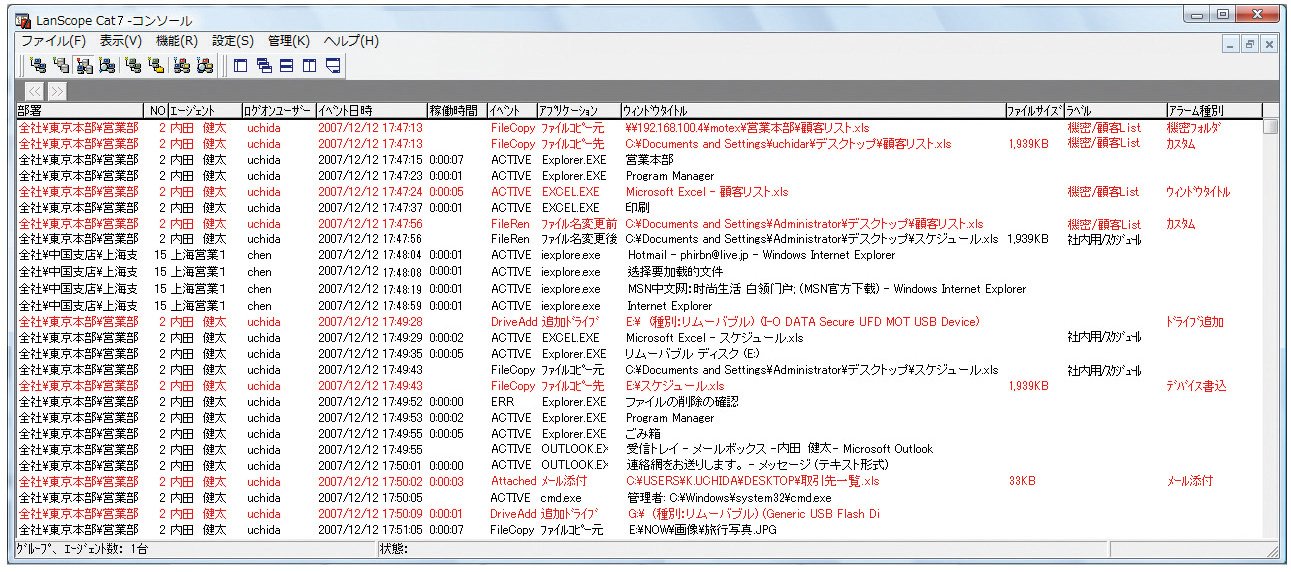Select the 选择要加载的文件 row
Viewport: 1291px width, 572px height.
click(x=640, y=272)
